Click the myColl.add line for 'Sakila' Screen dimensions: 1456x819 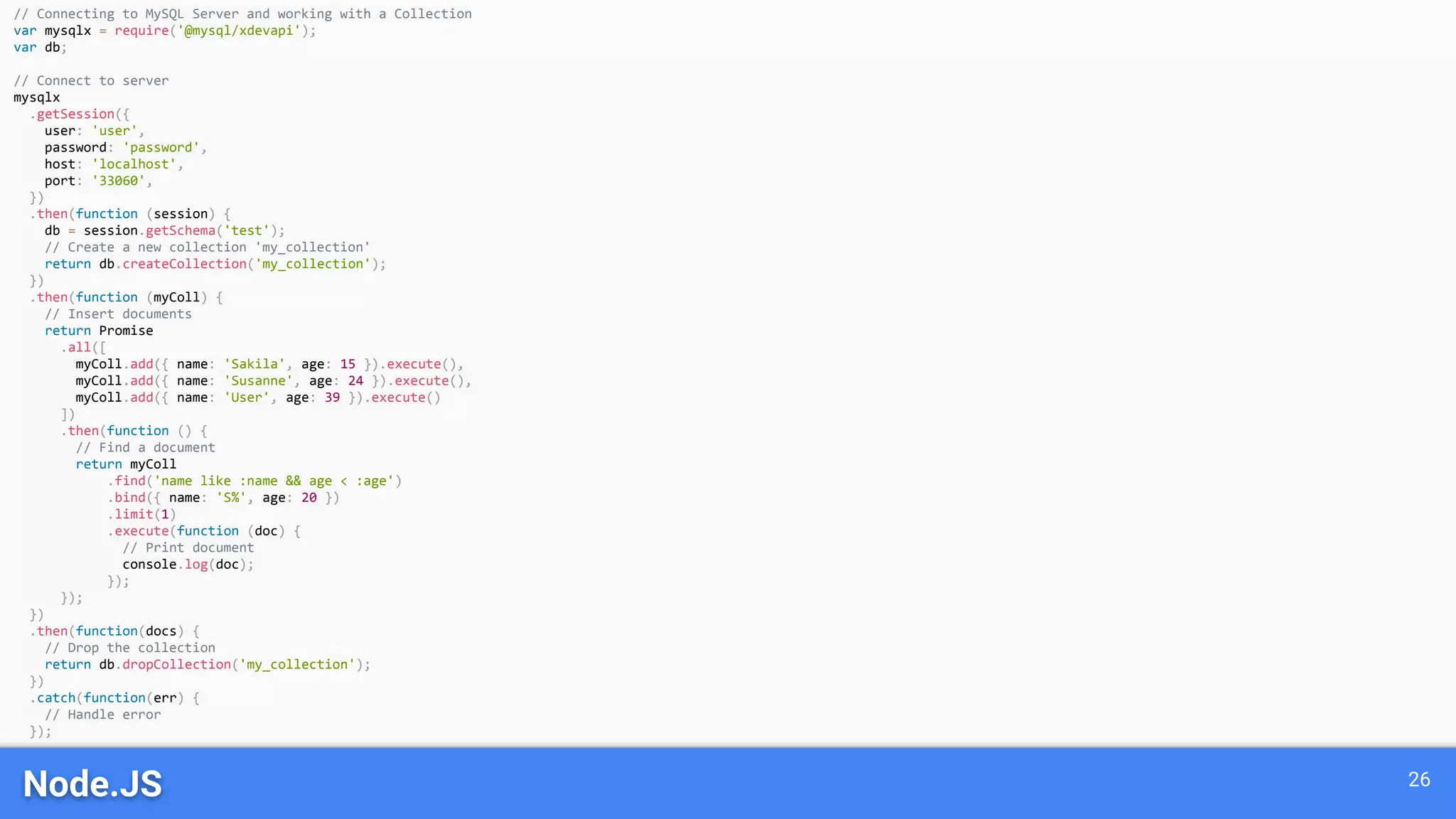(x=269, y=365)
